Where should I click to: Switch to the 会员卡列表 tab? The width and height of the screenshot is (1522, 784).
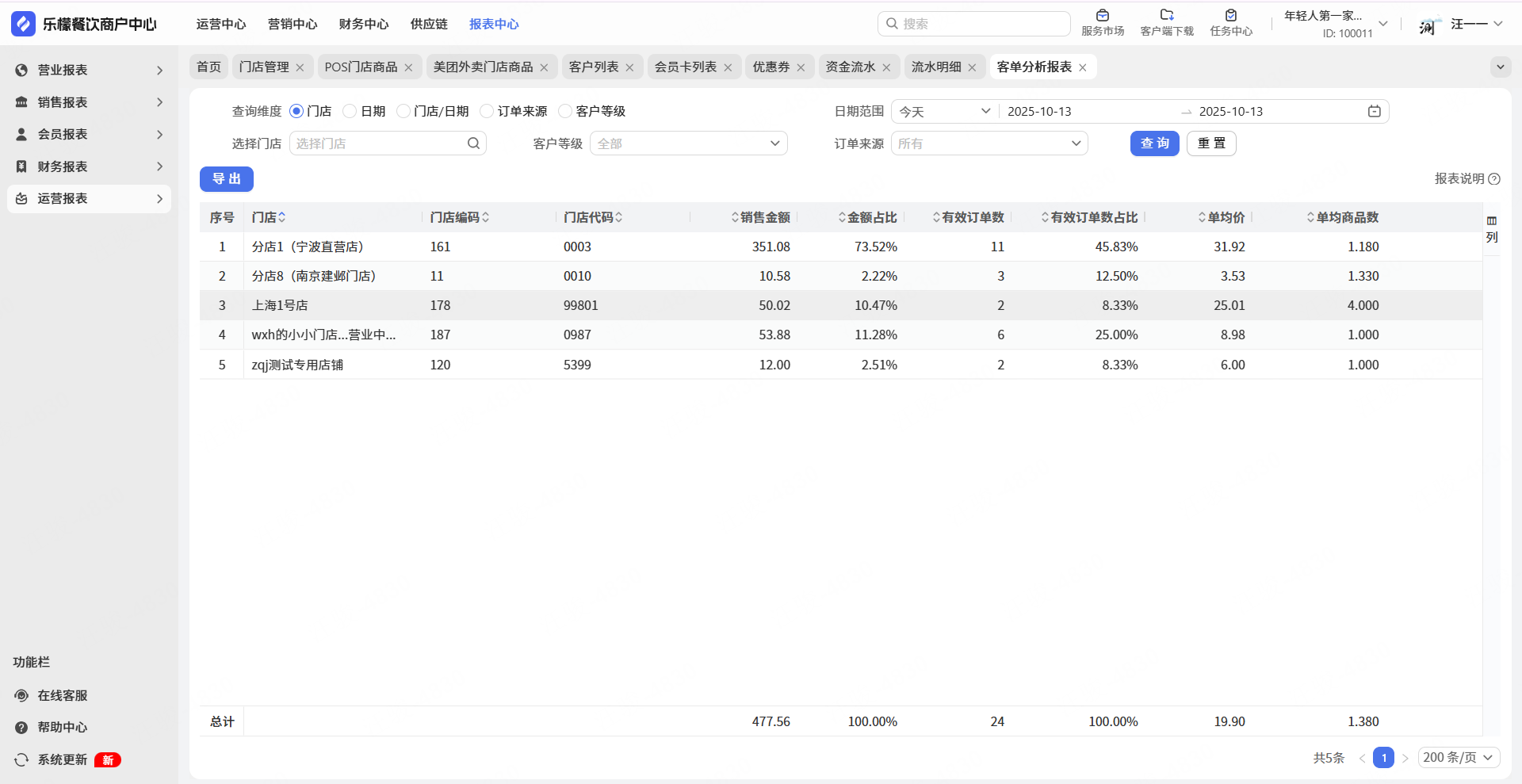[x=685, y=67]
